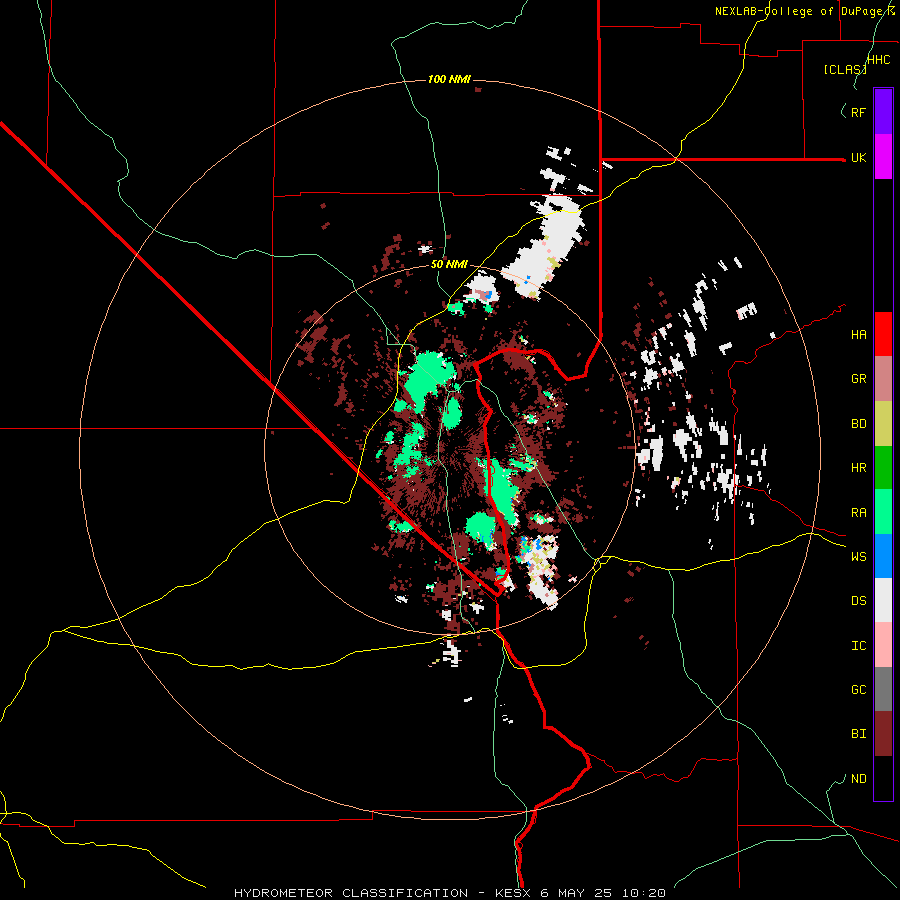Image resolution: width=900 pixels, height=900 pixels.
Task: Click the RA rain legend swatch
Action: click(883, 512)
